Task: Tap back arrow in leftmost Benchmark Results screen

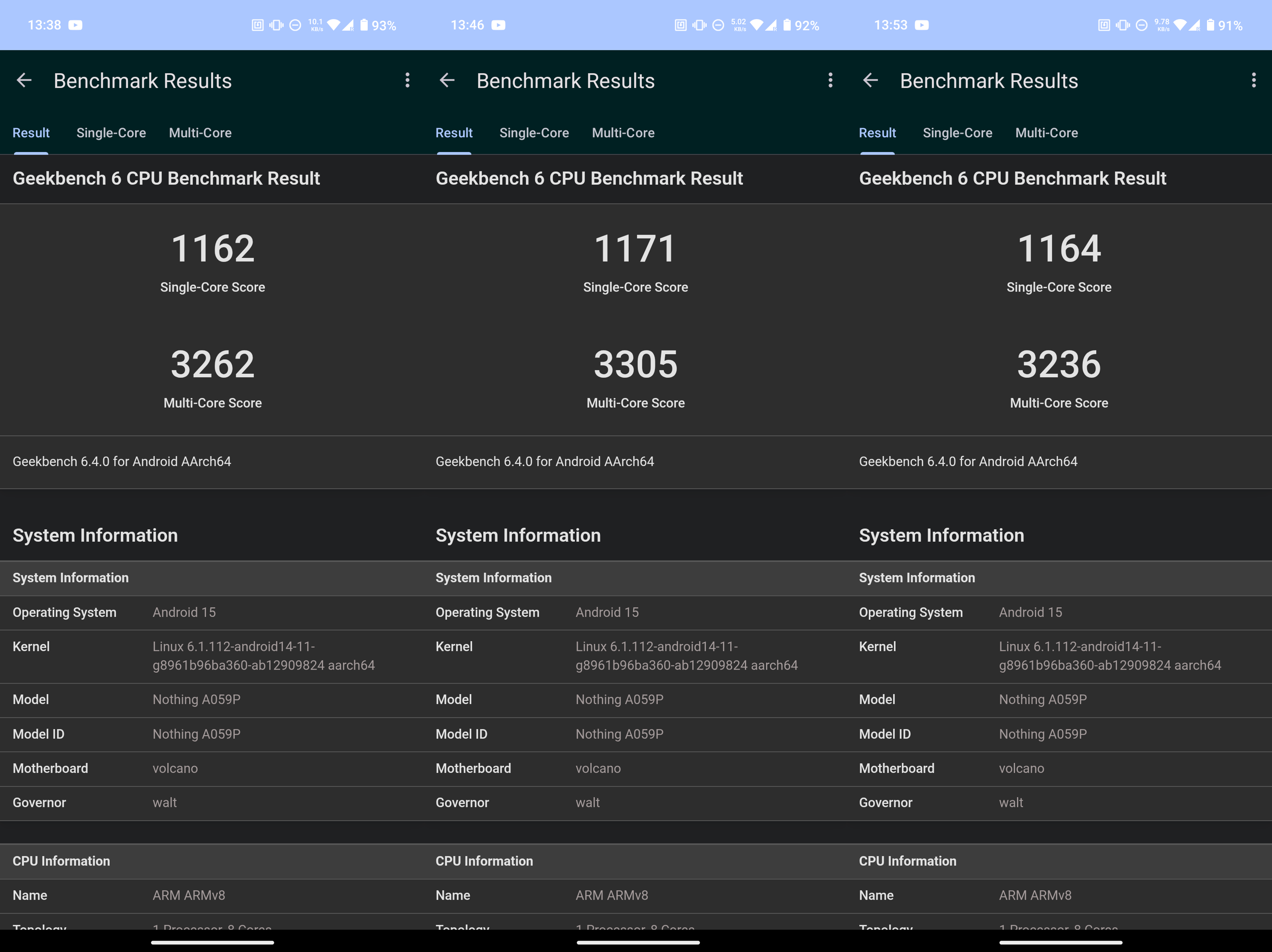Action: 24,80
